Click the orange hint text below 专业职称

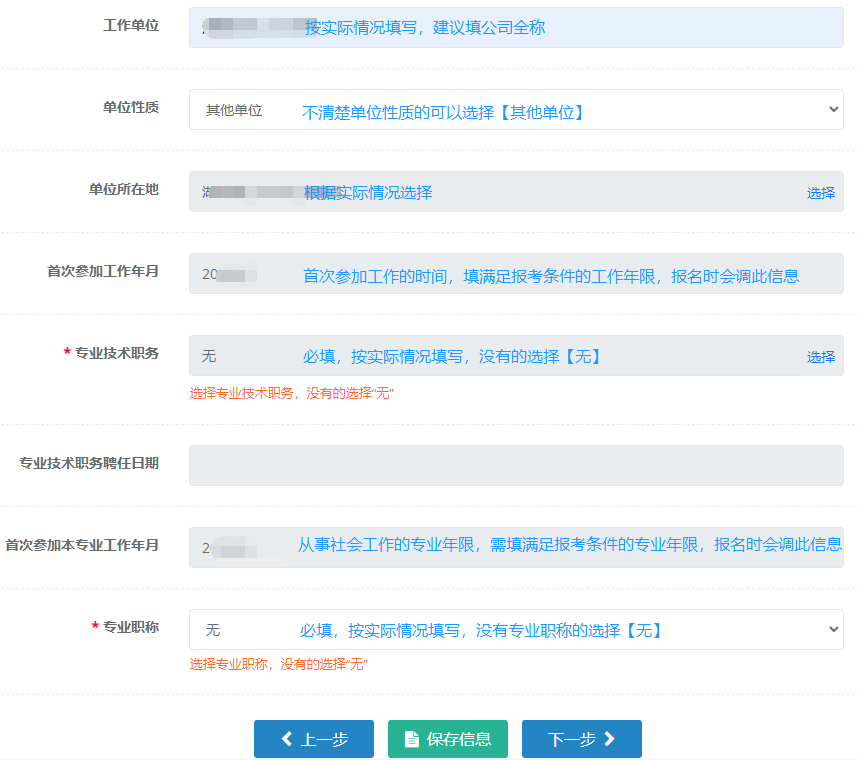point(279,664)
